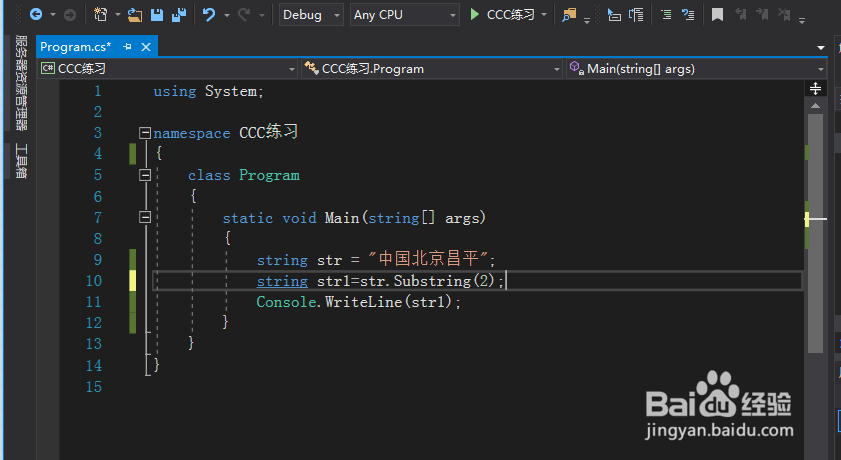Start debugging with the CCC练习 run button

(x=502, y=14)
